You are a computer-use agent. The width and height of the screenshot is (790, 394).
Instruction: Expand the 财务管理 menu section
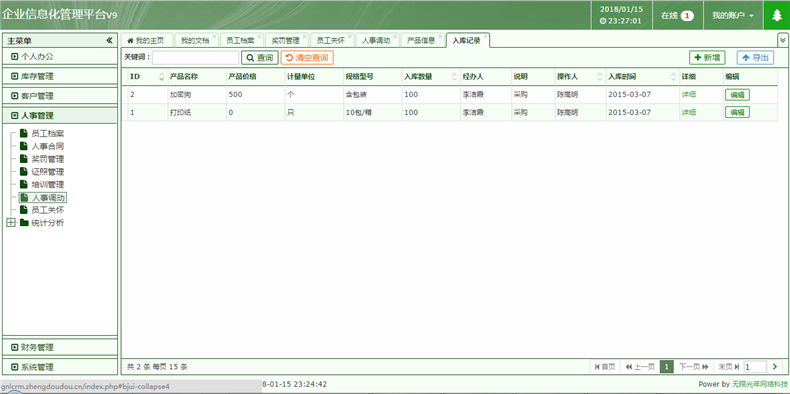(x=60, y=347)
